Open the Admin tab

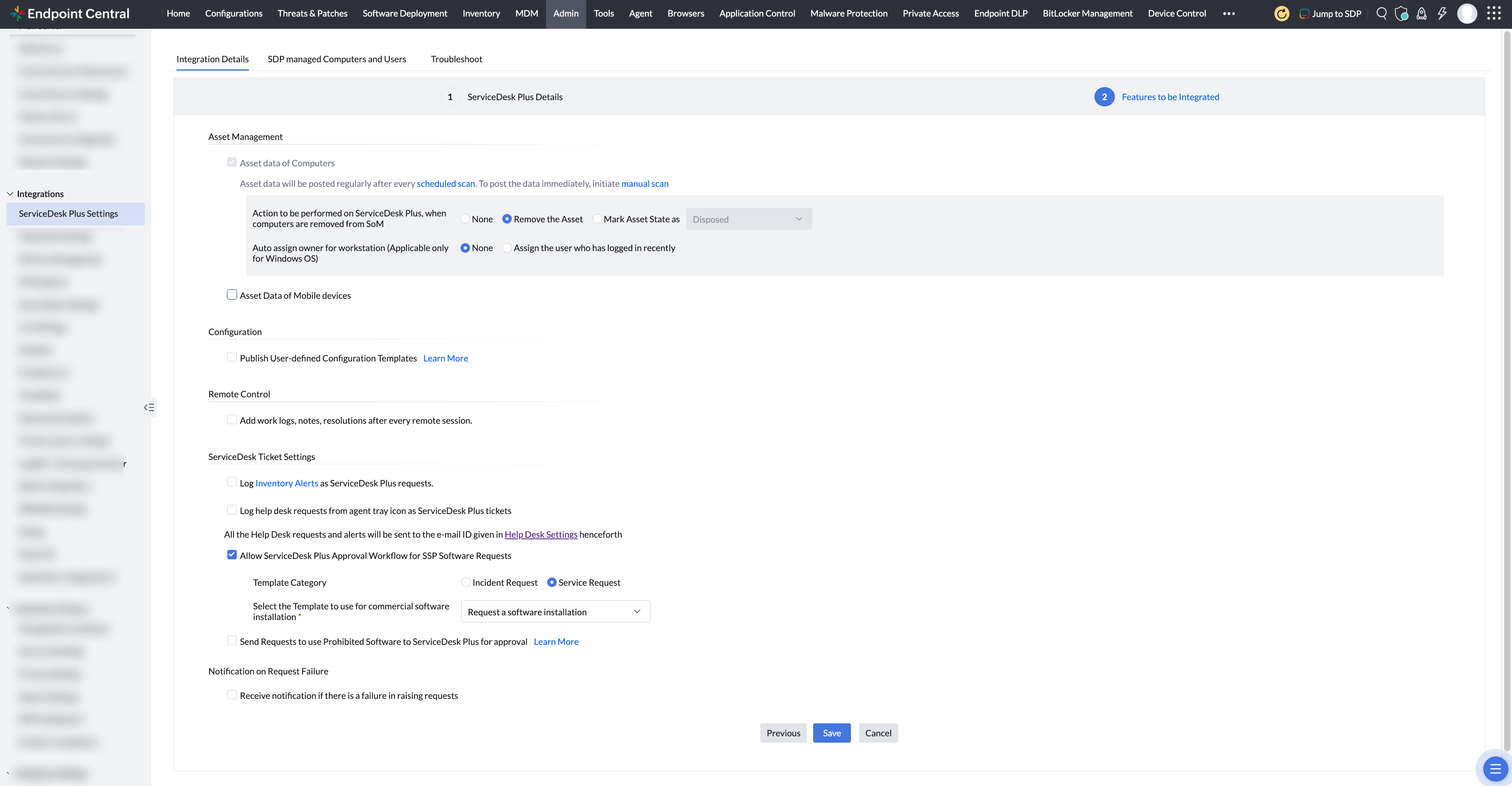click(566, 13)
